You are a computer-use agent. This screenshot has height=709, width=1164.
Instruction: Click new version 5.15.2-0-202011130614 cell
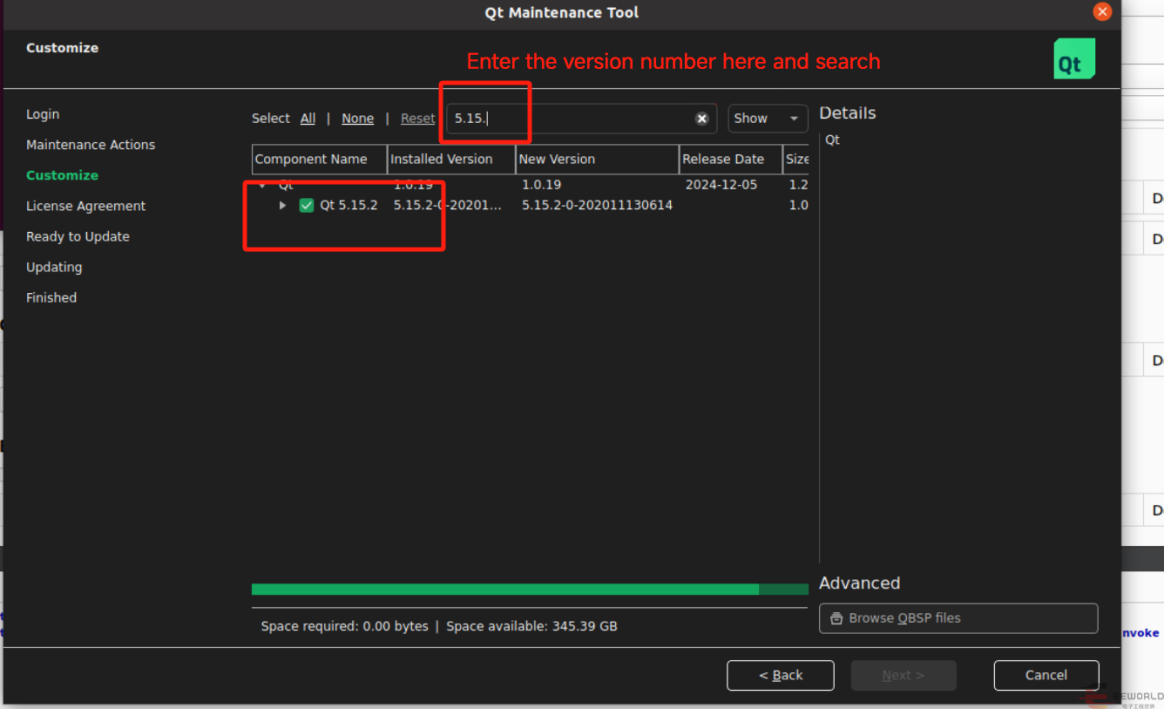597,206
